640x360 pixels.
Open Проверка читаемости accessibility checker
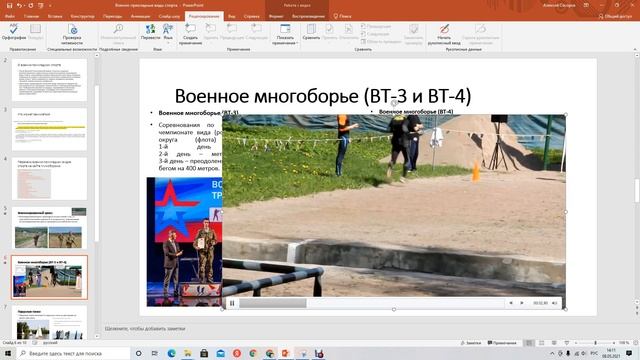tap(72, 34)
